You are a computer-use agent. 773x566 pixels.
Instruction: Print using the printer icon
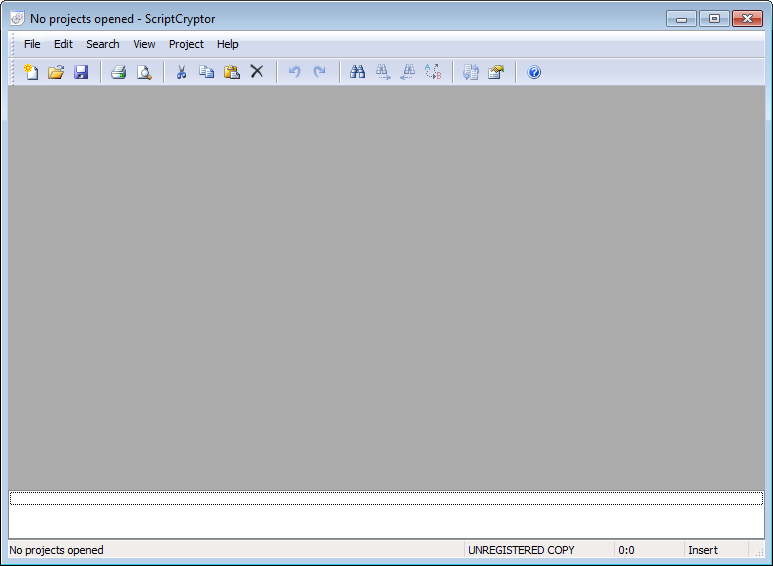[118, 72]
